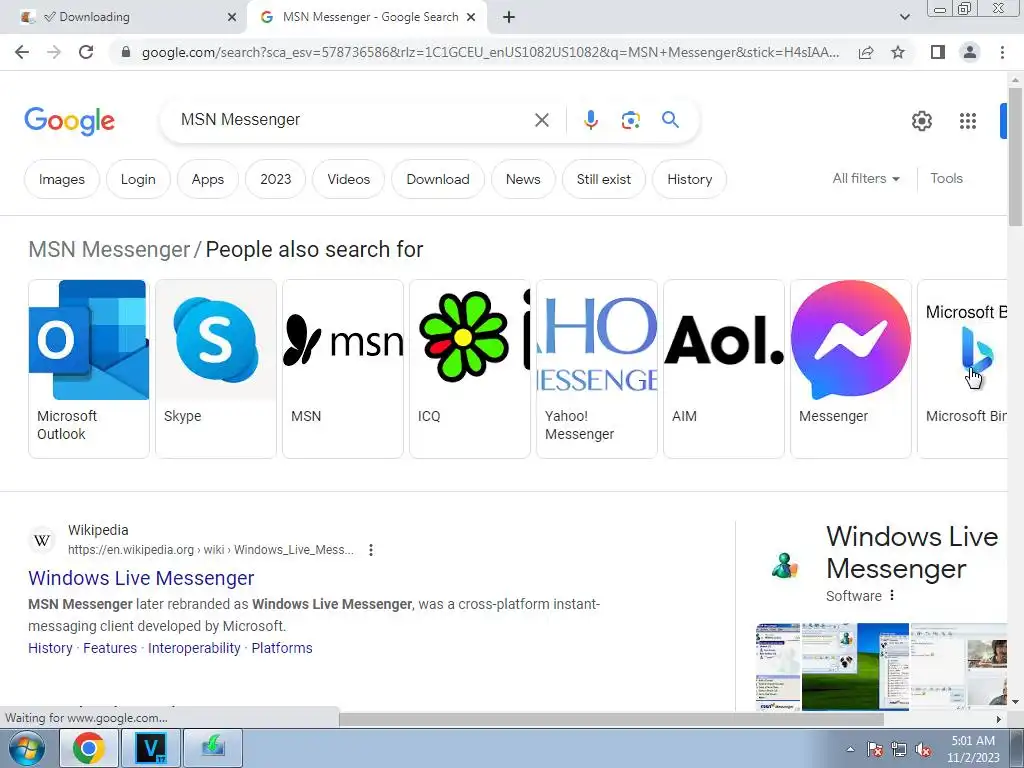Clear the search box with the X
The width and height of the screenshot is (1024, 768).
pos(541,120)
